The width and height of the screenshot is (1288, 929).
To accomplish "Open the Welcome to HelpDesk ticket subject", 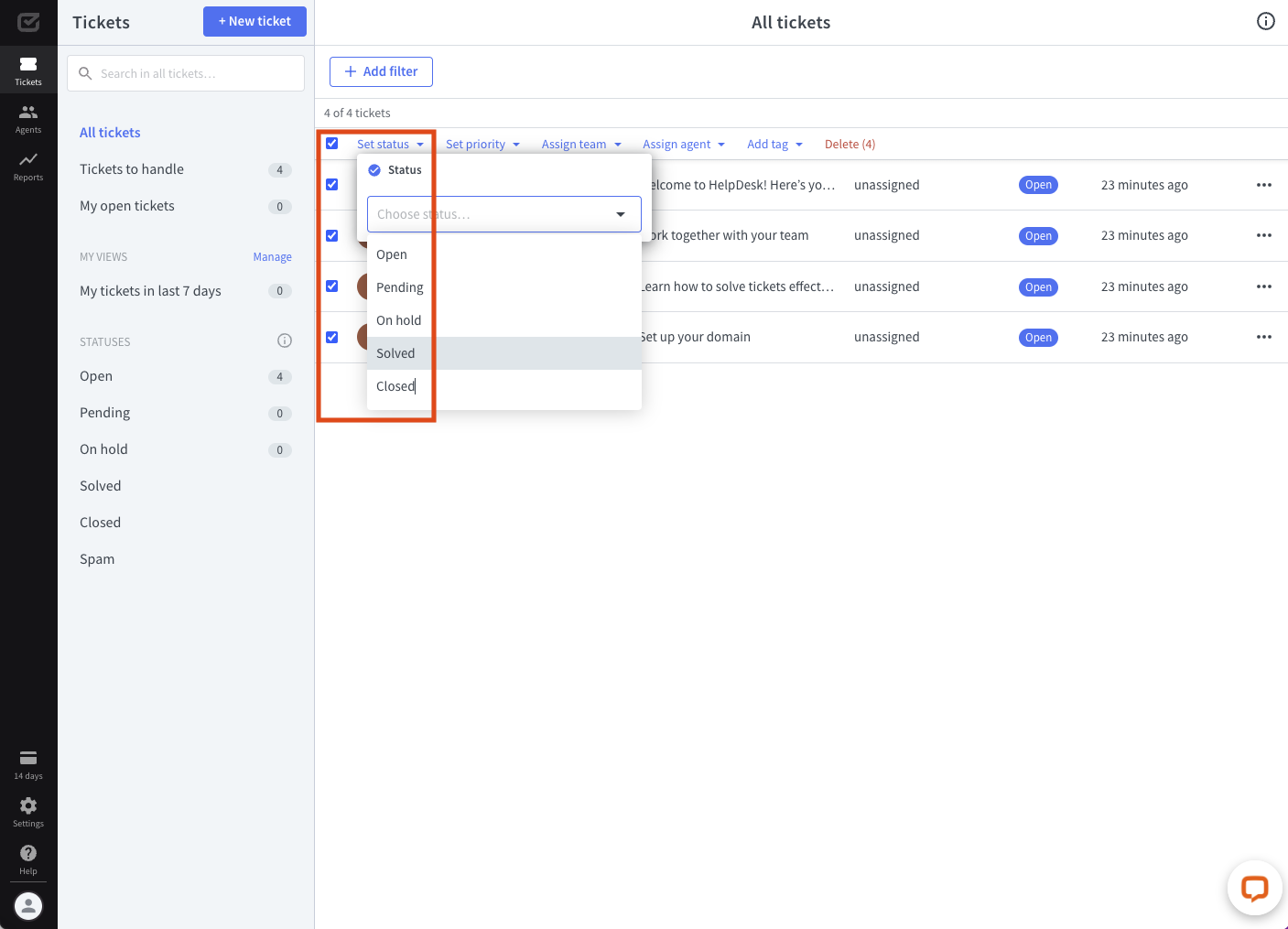I will [x=743, y=185].
